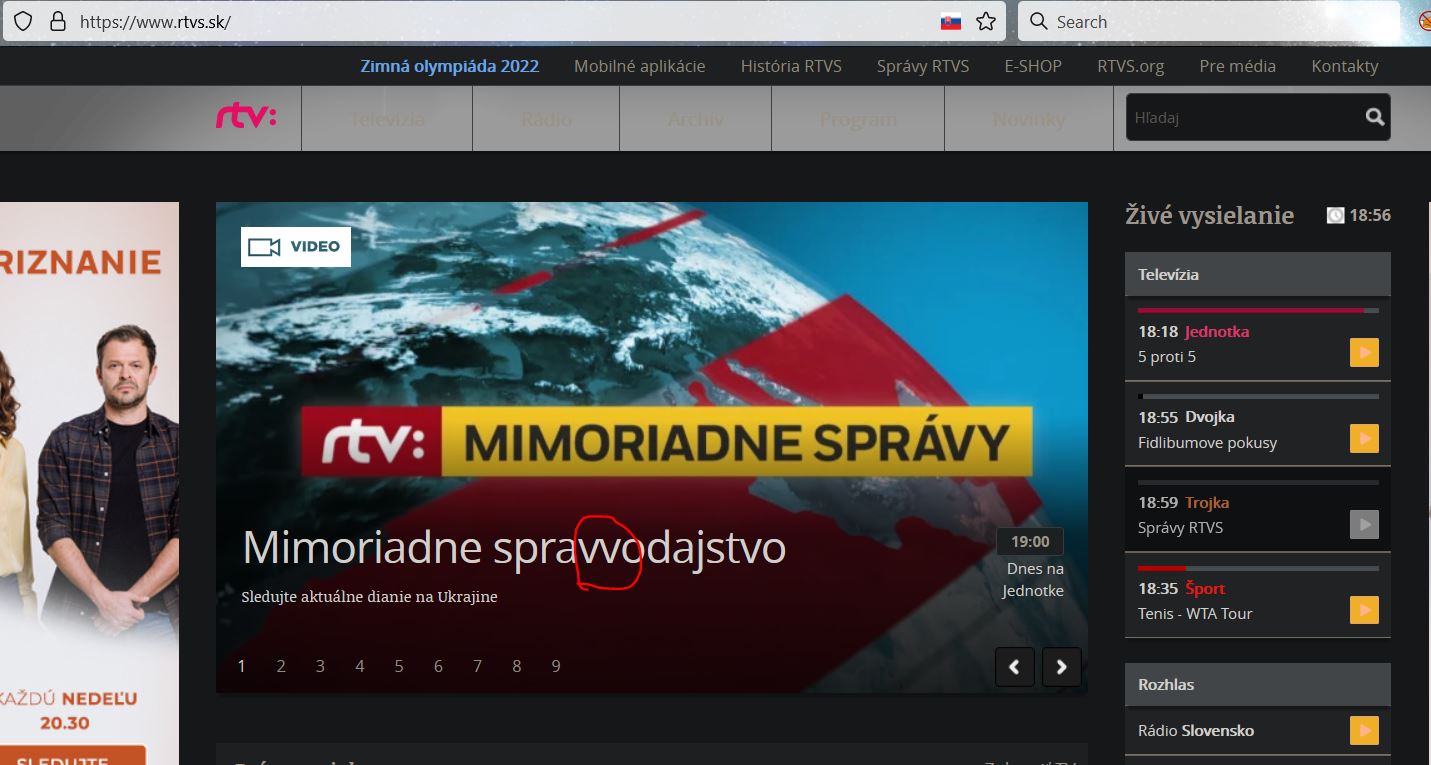Screen dimensions: 1431x765
Task: Click the Mimoriadne spravodajstvo headline
Action: (514, 548)
